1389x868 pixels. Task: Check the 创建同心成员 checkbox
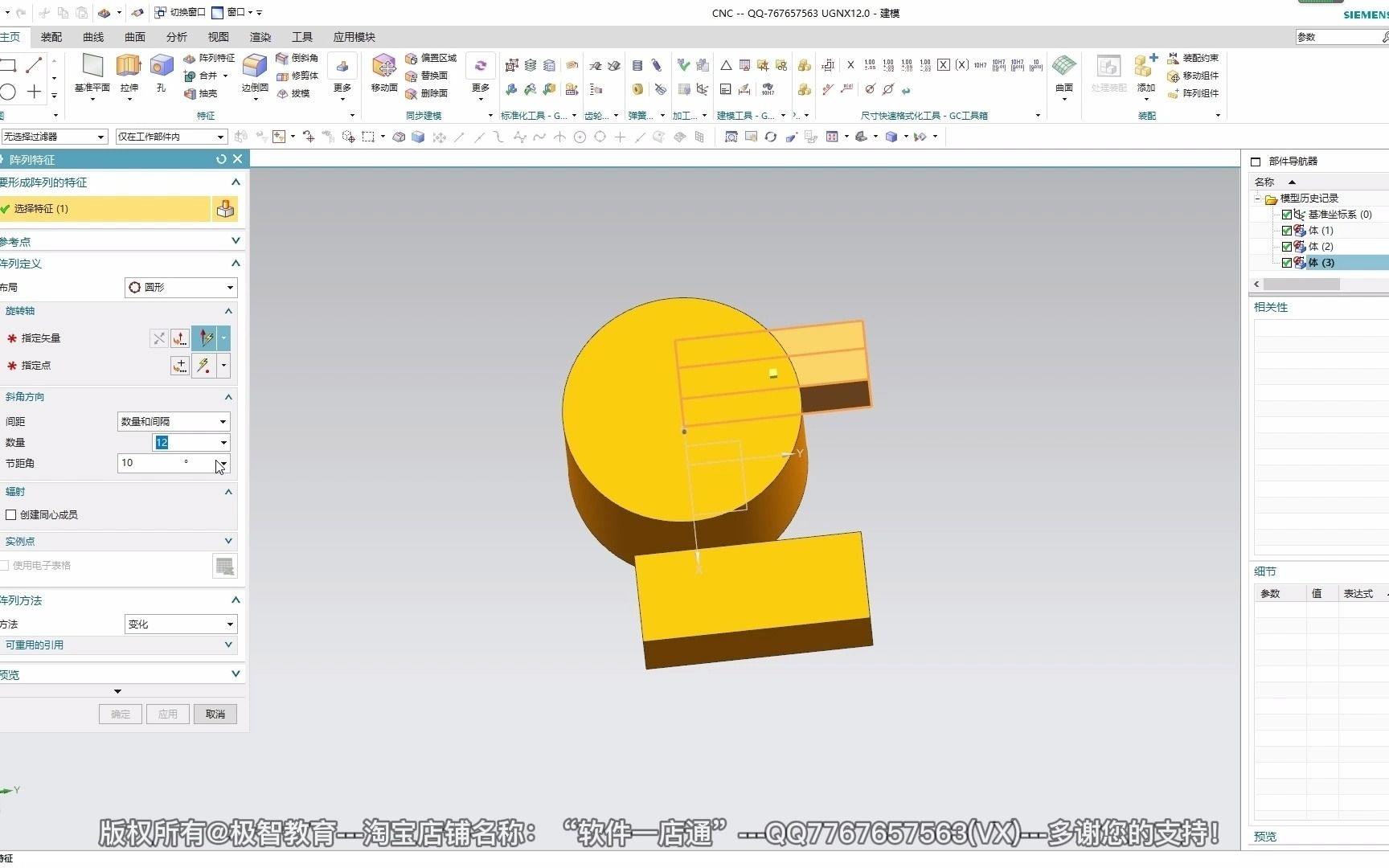12,514
